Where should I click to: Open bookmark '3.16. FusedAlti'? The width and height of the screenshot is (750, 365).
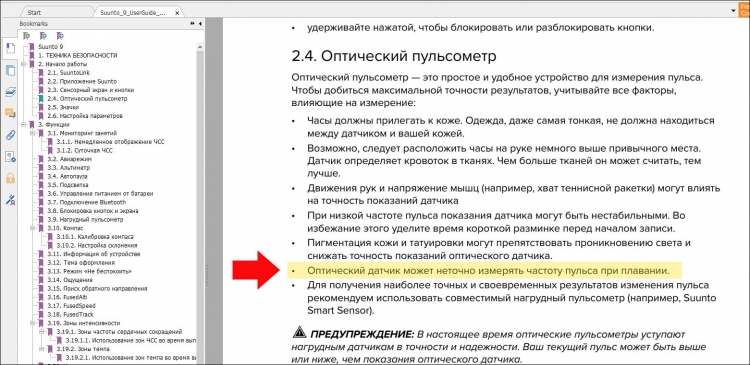coord(66,297)
